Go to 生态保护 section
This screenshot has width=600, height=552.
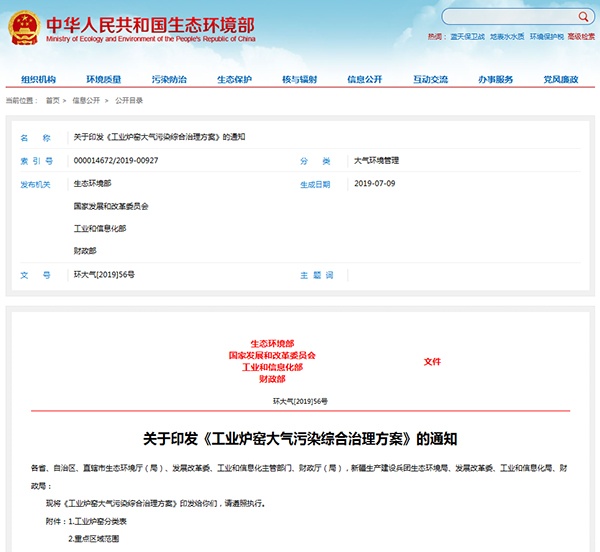click(234, 79)
